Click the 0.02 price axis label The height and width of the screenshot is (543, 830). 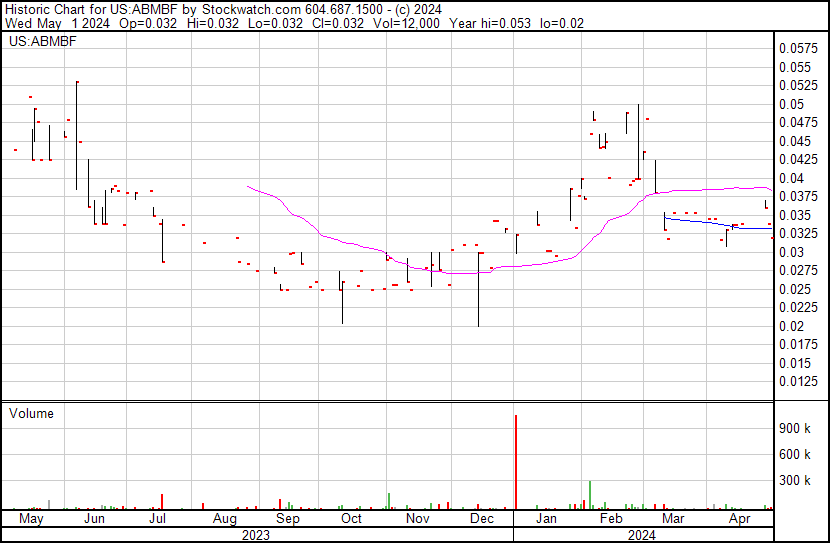coord(791,327)
